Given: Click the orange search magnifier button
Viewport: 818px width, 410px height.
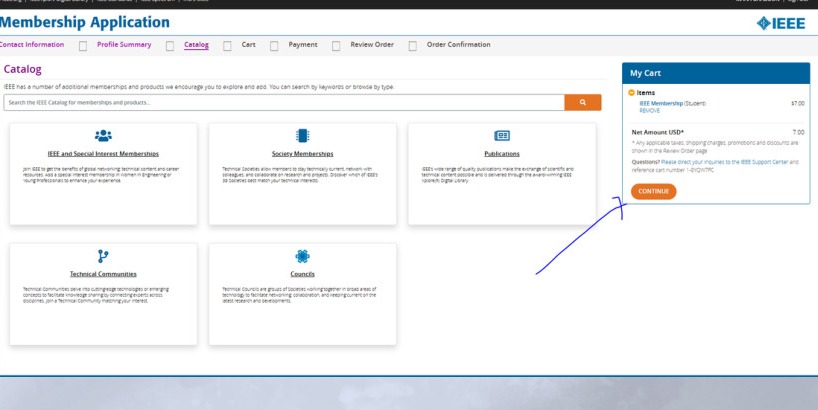Looking at the screenshot, I should tap(583, 102).
